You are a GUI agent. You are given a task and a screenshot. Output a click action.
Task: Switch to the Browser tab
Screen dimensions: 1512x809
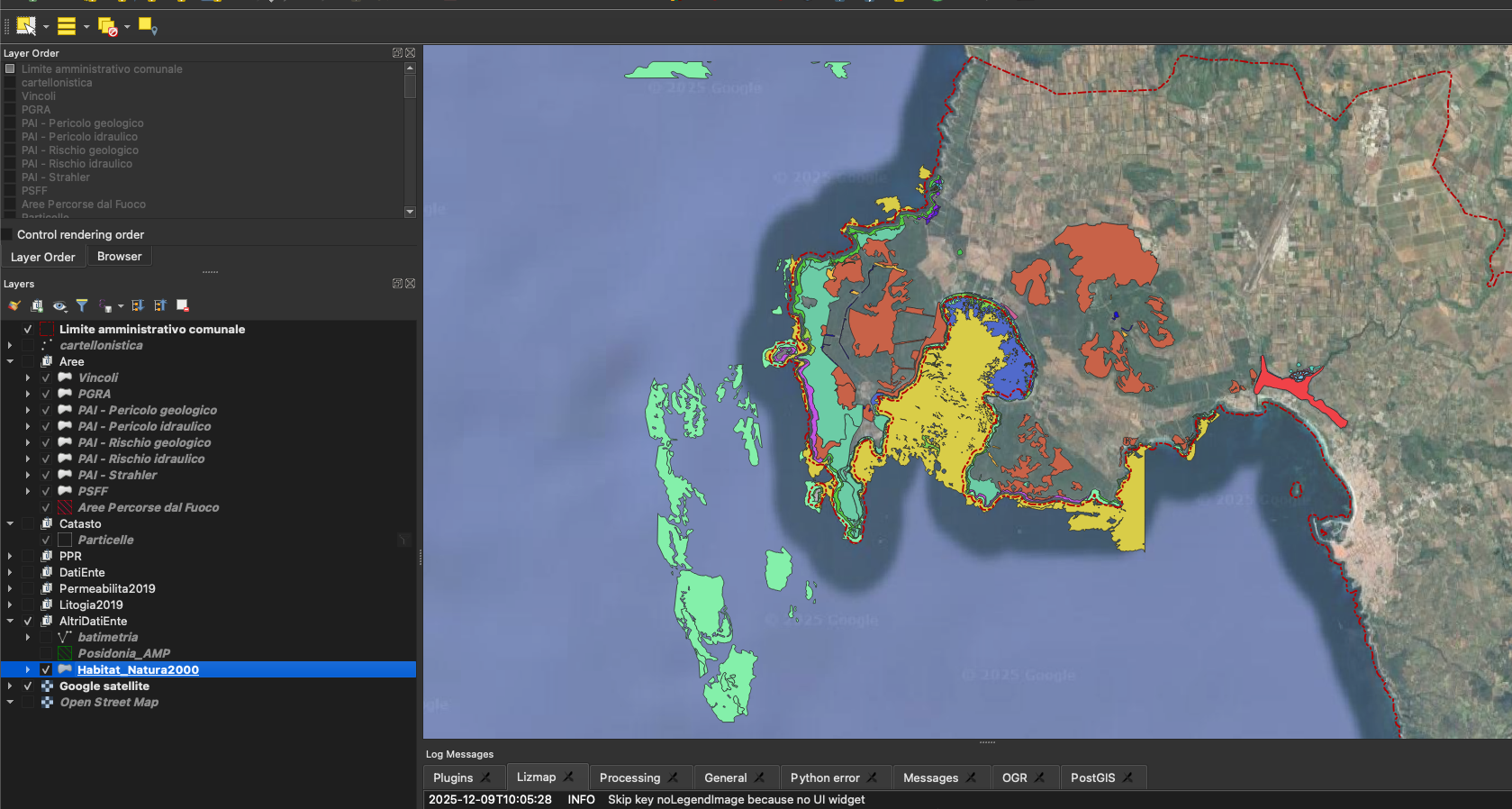pyautogui.click(x=119, y=257)
